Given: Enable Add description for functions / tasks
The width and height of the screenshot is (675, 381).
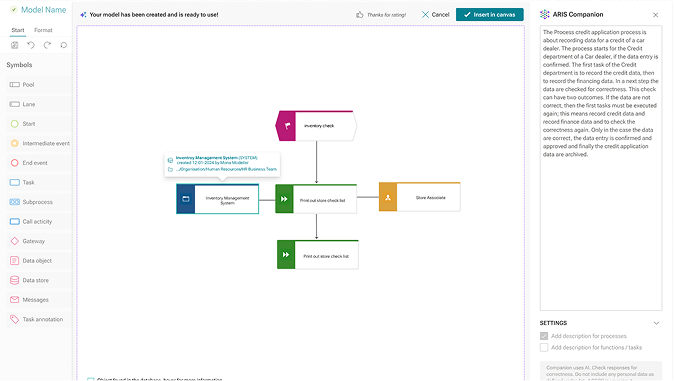Looking at the screenshot, I should click(544, 347).
